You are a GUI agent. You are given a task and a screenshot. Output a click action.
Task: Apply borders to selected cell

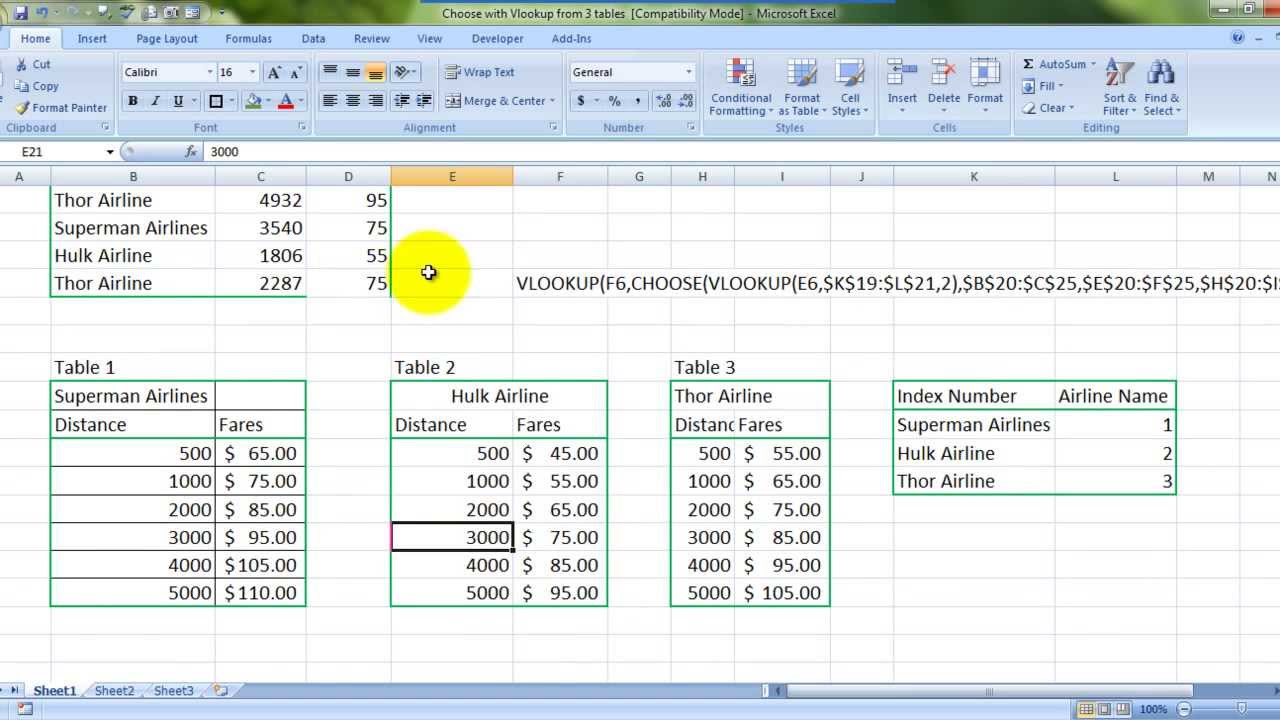[215, 101]
